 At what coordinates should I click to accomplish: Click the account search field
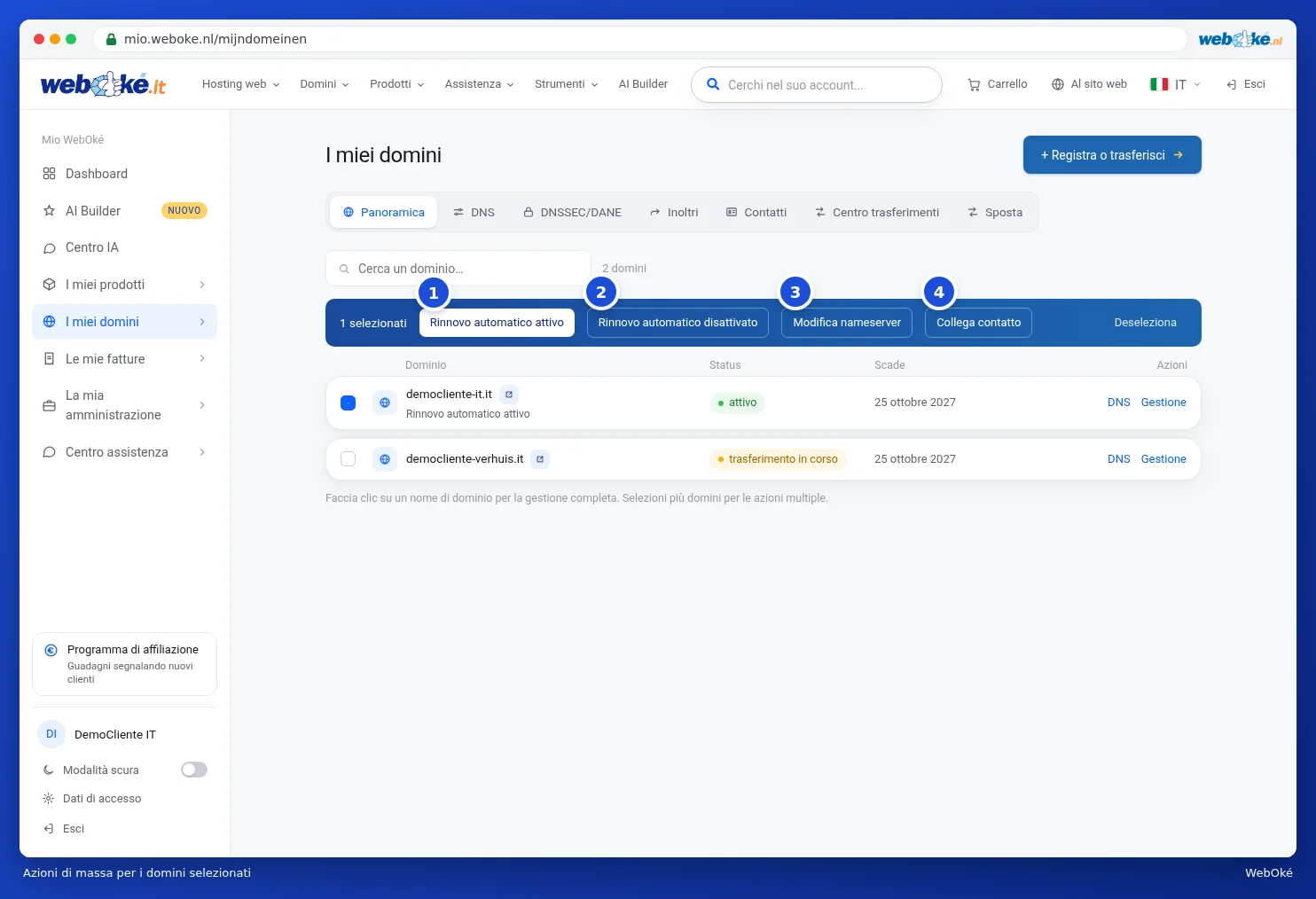[x=817, y=85]
